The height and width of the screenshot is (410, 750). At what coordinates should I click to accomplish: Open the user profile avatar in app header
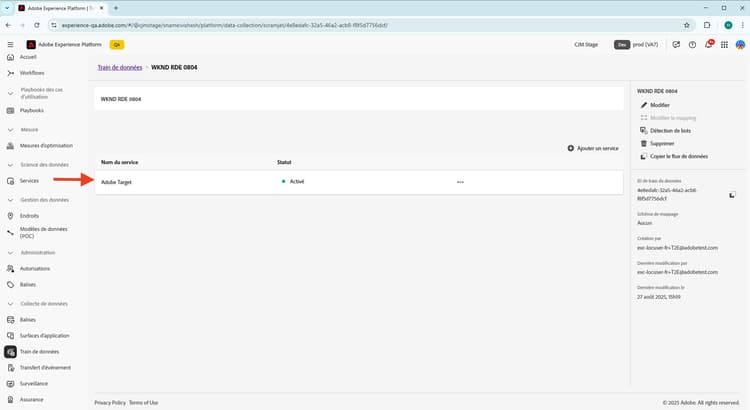coord(740,44)
